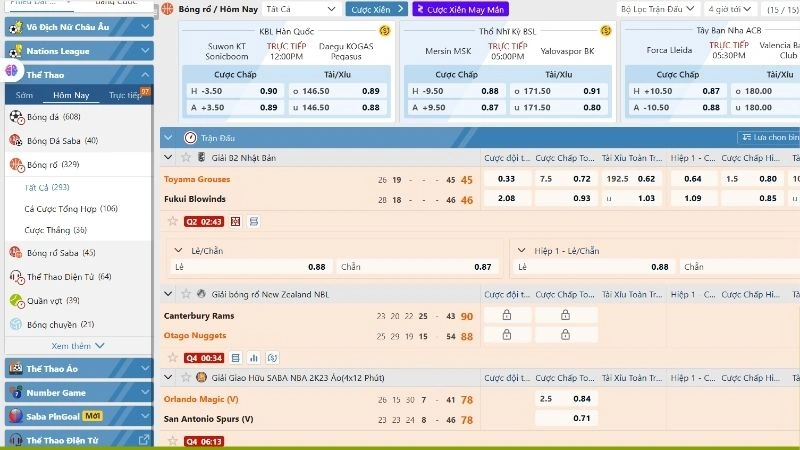The width and height of the screenshot is (800, 450).
Task: Open the 4 giờ tới time dropdown
Action: click(x=730, y=9)
